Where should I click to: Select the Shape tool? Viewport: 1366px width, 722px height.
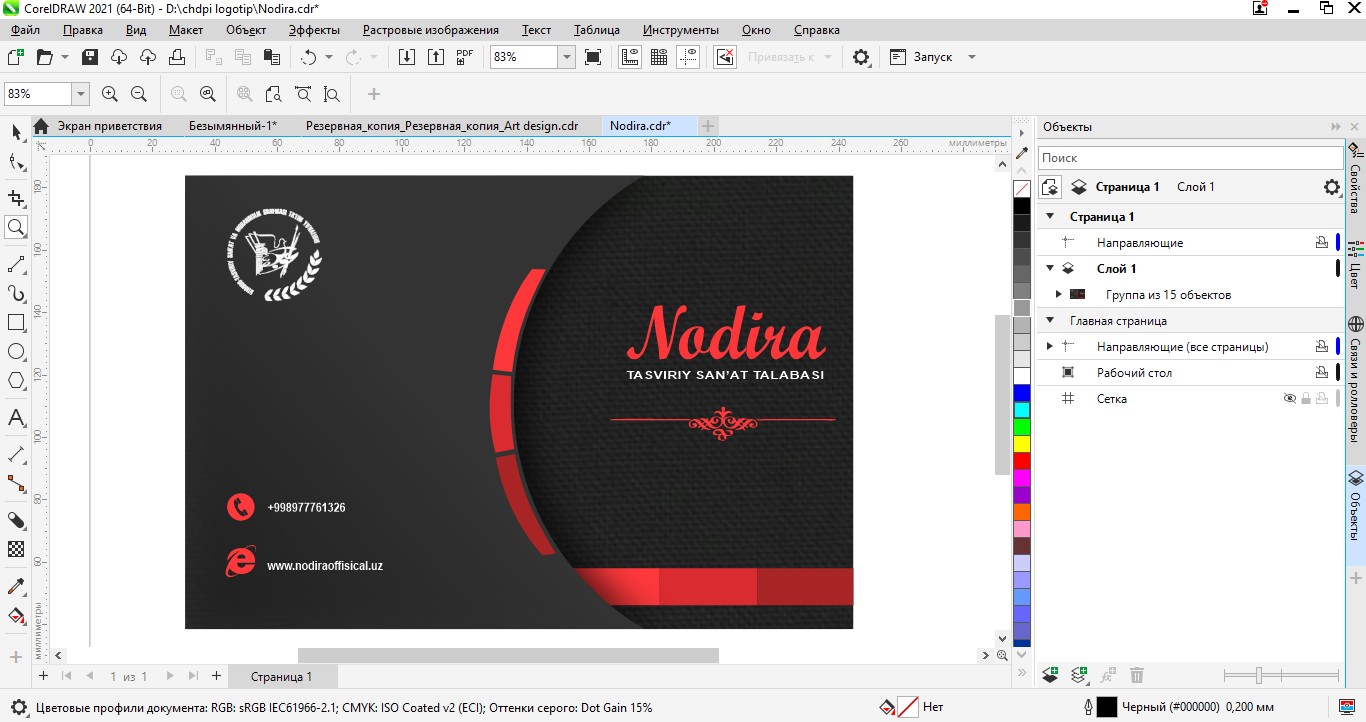point(16,162)
